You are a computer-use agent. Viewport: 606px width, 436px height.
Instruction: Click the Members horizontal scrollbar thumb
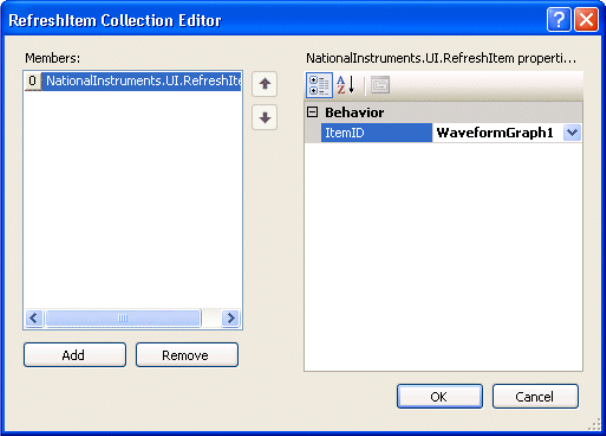(x=123, y=318)
